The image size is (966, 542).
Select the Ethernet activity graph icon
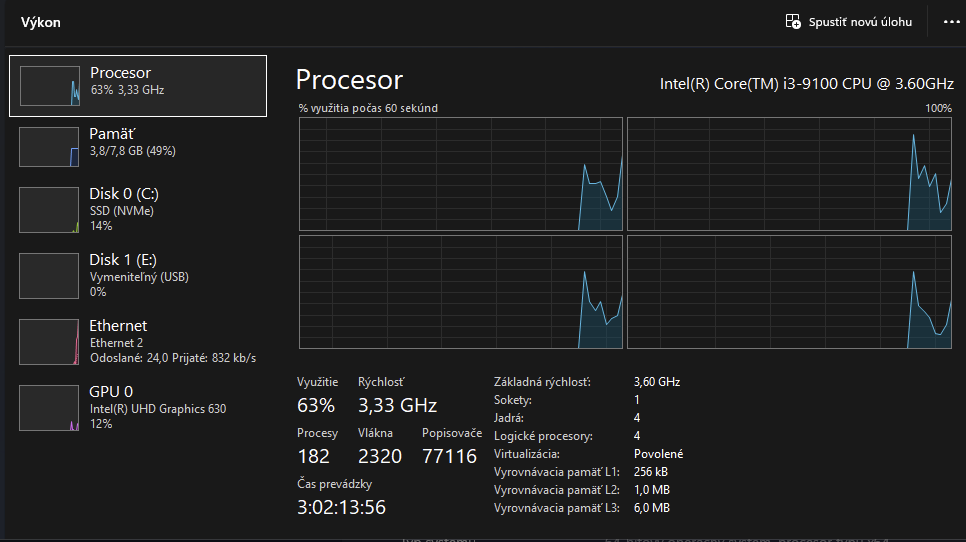tap(49, 342)
